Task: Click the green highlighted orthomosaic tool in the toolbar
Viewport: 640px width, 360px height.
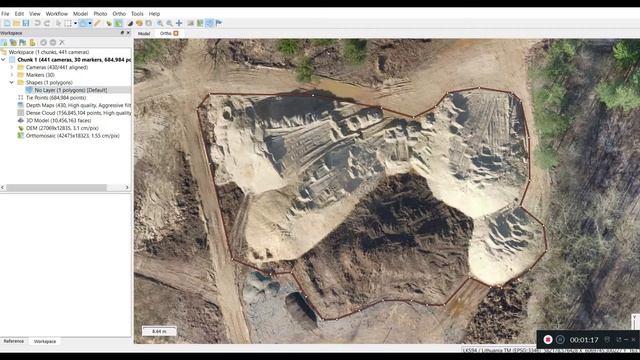Action: click(x=118, y=23)
